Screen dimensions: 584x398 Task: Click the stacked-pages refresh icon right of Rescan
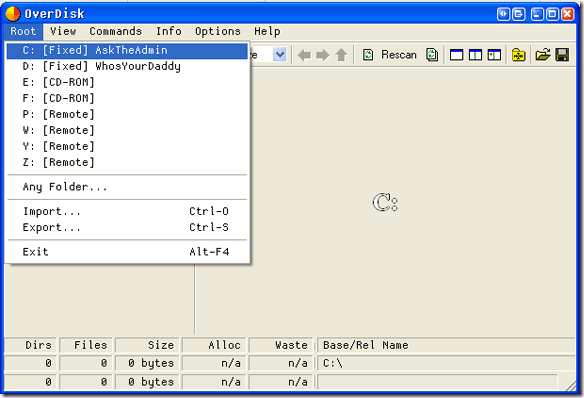click(432, 55)
